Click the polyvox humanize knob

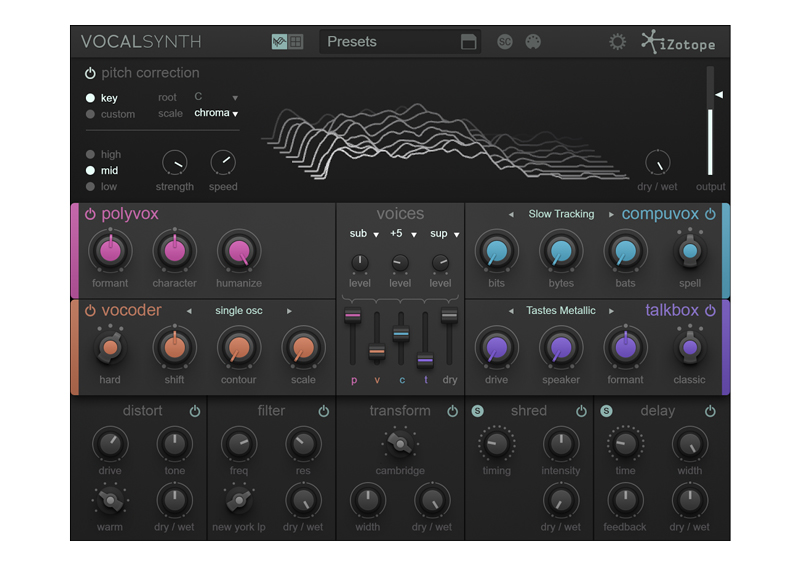(x=239, y=251)
